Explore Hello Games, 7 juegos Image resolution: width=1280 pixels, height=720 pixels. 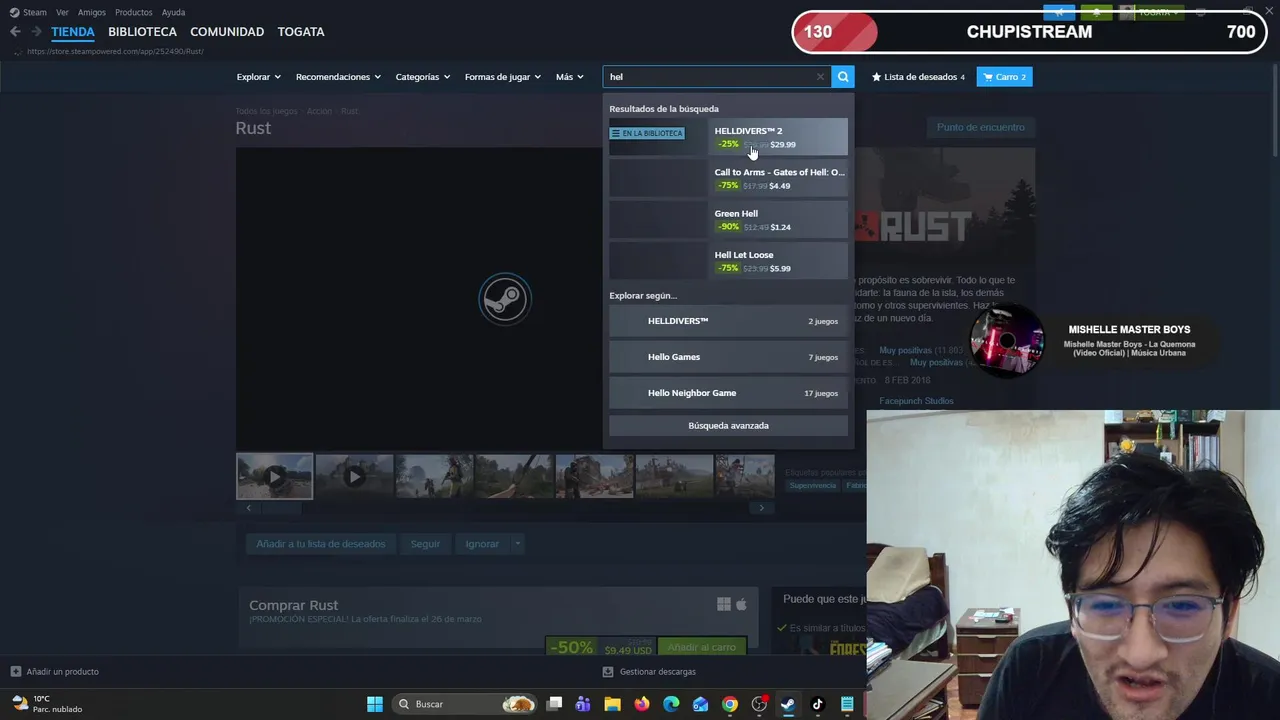728,357
